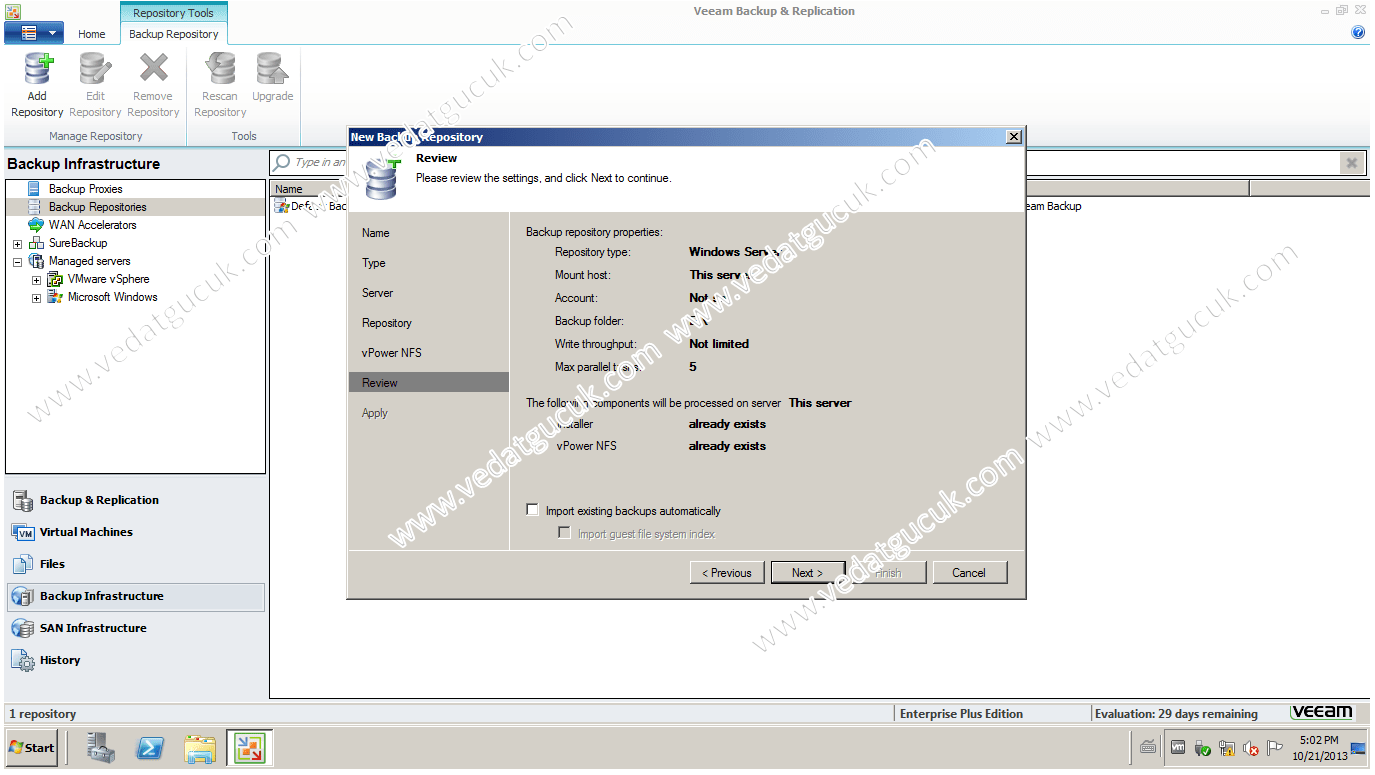Select SureBackup tree node
This screenshot has width=1375, height=775.
coord(78,243)
